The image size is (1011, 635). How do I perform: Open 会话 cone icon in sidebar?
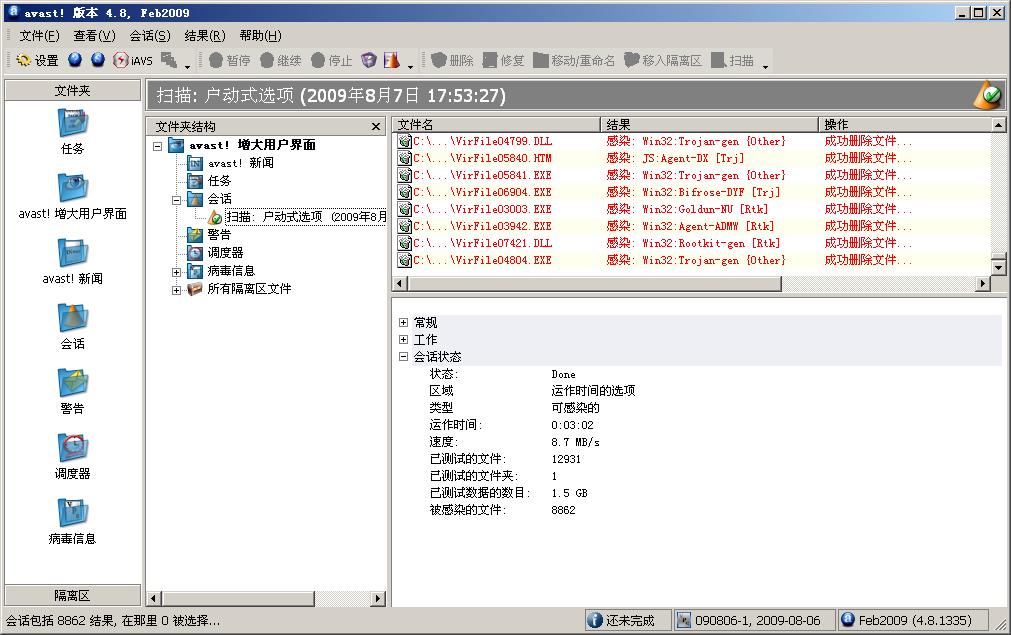72,327
